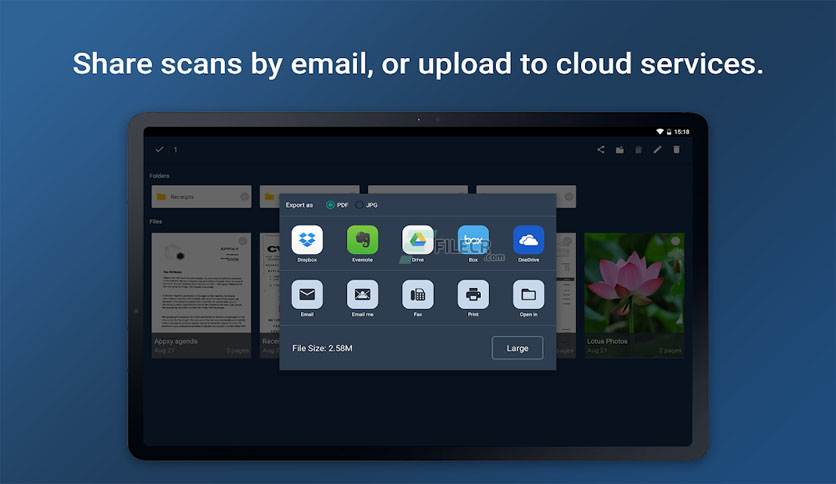Send the scan to Evernote
Screen dimensions: 836x484
point(363,240)
